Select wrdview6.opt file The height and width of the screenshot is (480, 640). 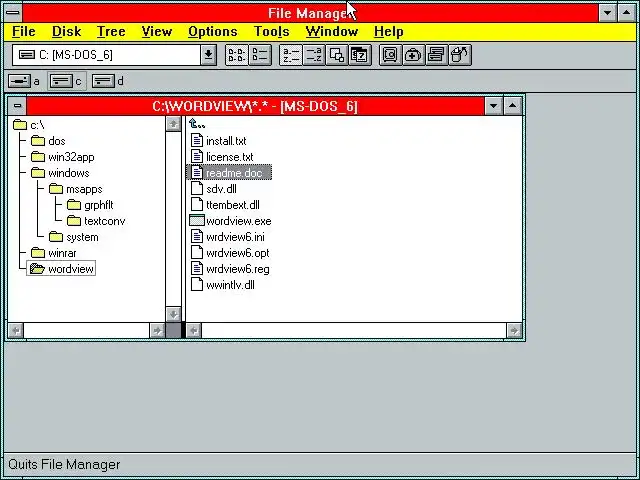[x=230, y=253]
